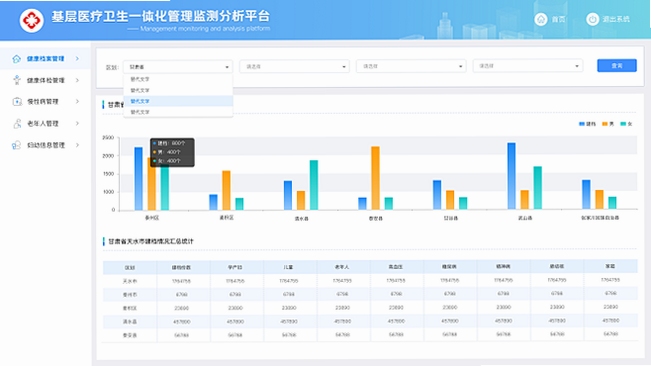Open the 健康体检管理 menu
This screenshot has width=651, height=366.
point(45,80)
